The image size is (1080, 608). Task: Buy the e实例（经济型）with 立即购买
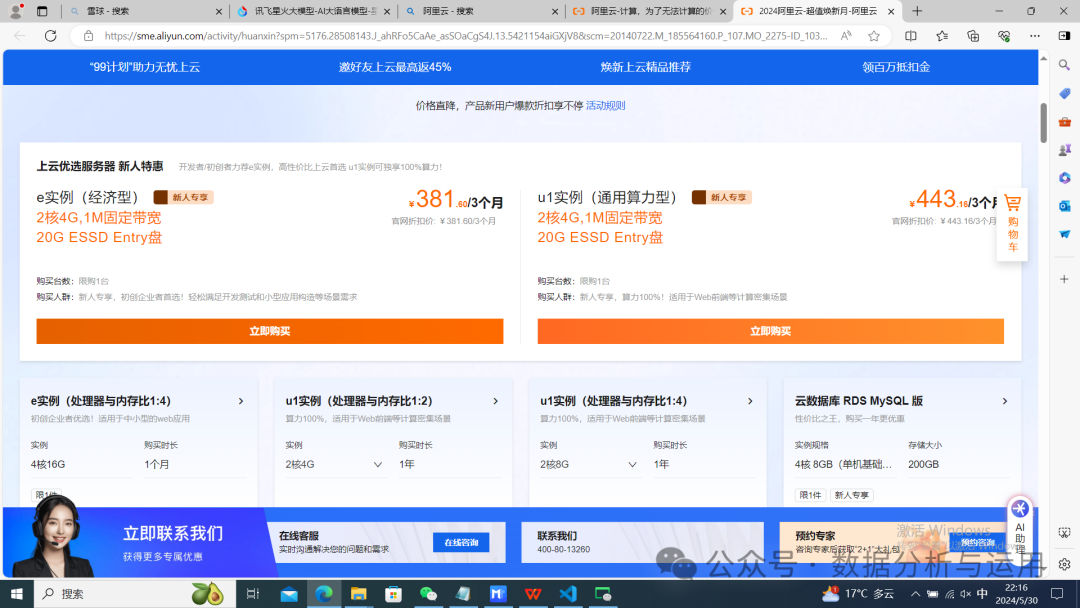tap(270, 331)
